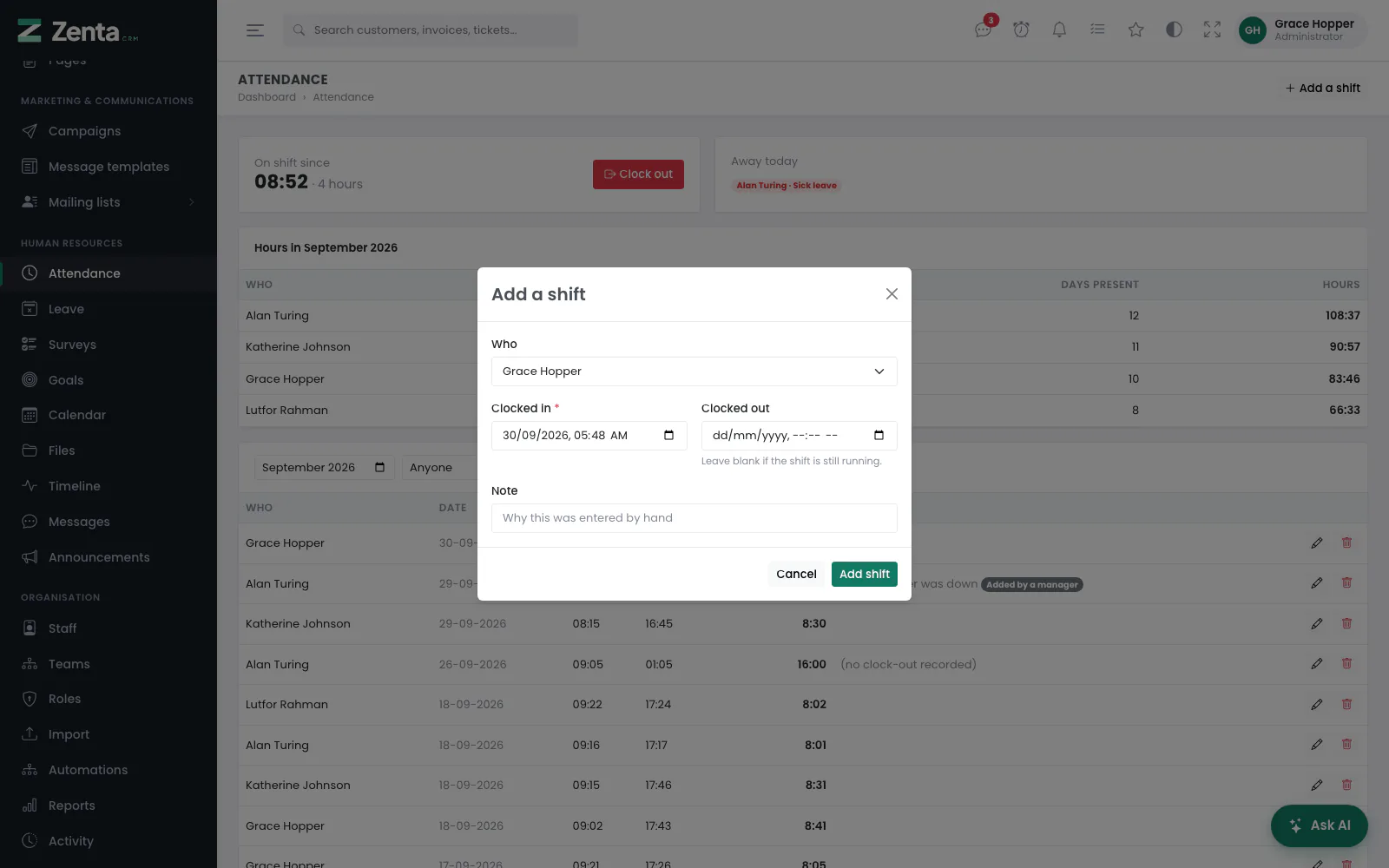Click the Clocked out datetime field
This screenshot has height=868, width=1389.
tap(800, 436)
